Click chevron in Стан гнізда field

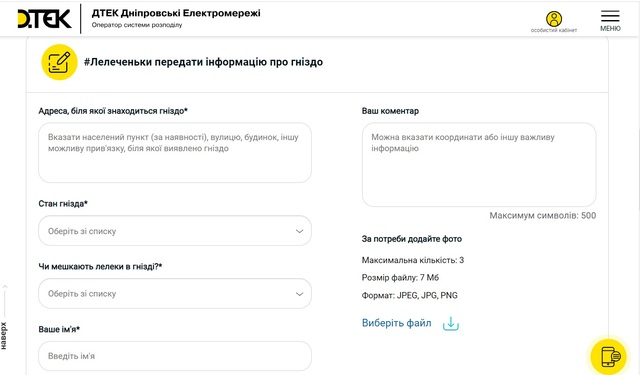[x=299, y=231]
